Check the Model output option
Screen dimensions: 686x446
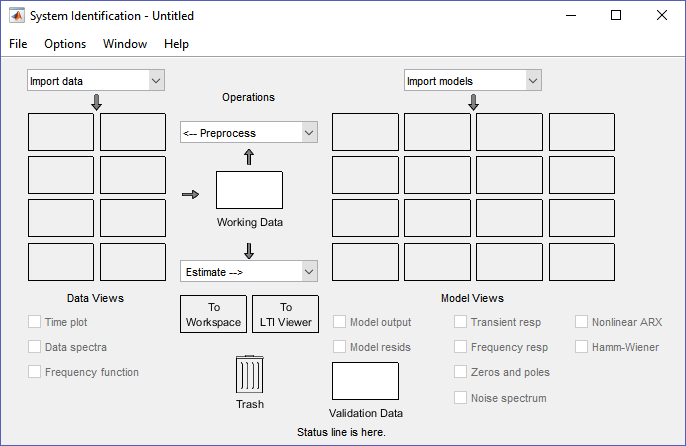(340, 322)
